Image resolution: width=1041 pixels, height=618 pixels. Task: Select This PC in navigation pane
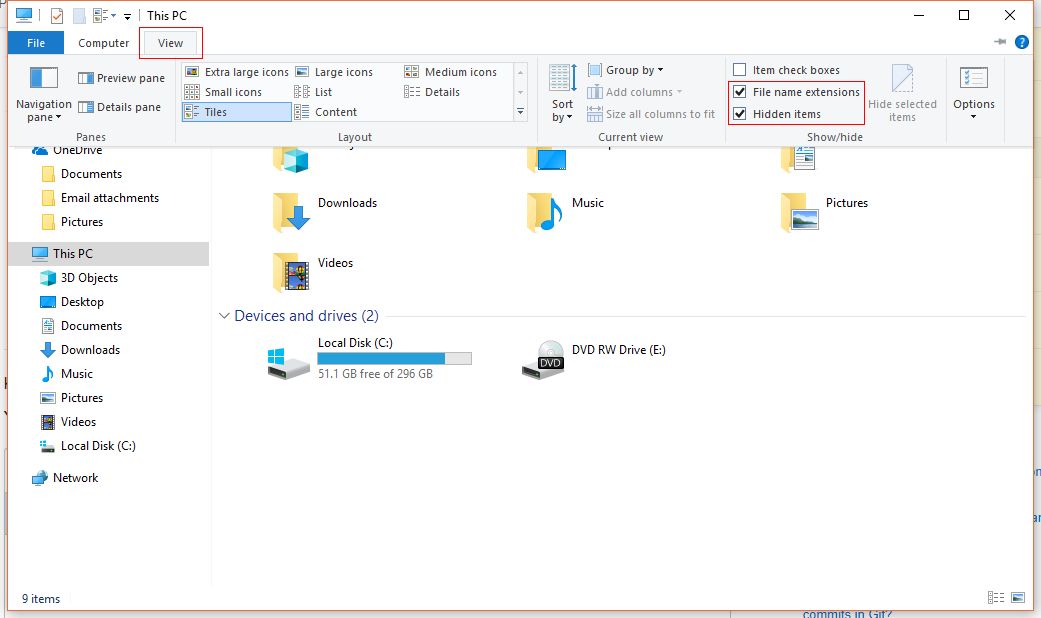pyautogui.click(x=108, y=254)
